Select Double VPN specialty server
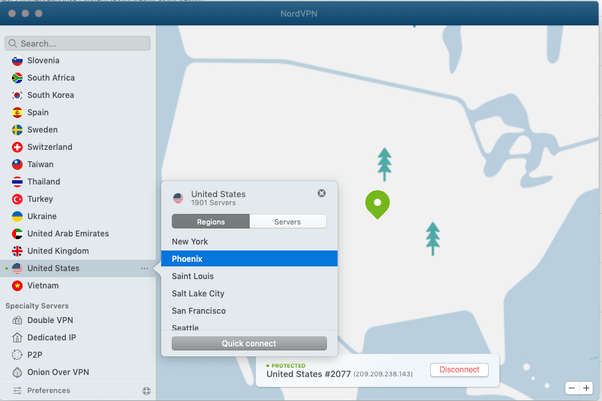Viewport: 602px width, 401px height. [x=78, y=320]
